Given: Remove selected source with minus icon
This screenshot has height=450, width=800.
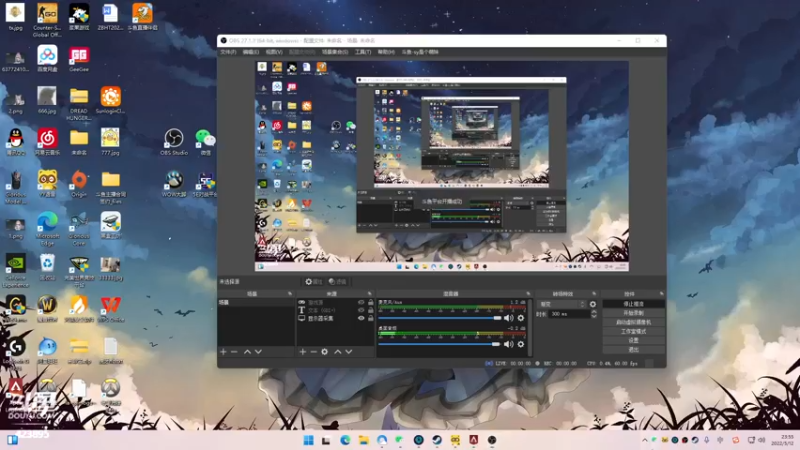Looking at the screenshot, I should click(313, 352).
